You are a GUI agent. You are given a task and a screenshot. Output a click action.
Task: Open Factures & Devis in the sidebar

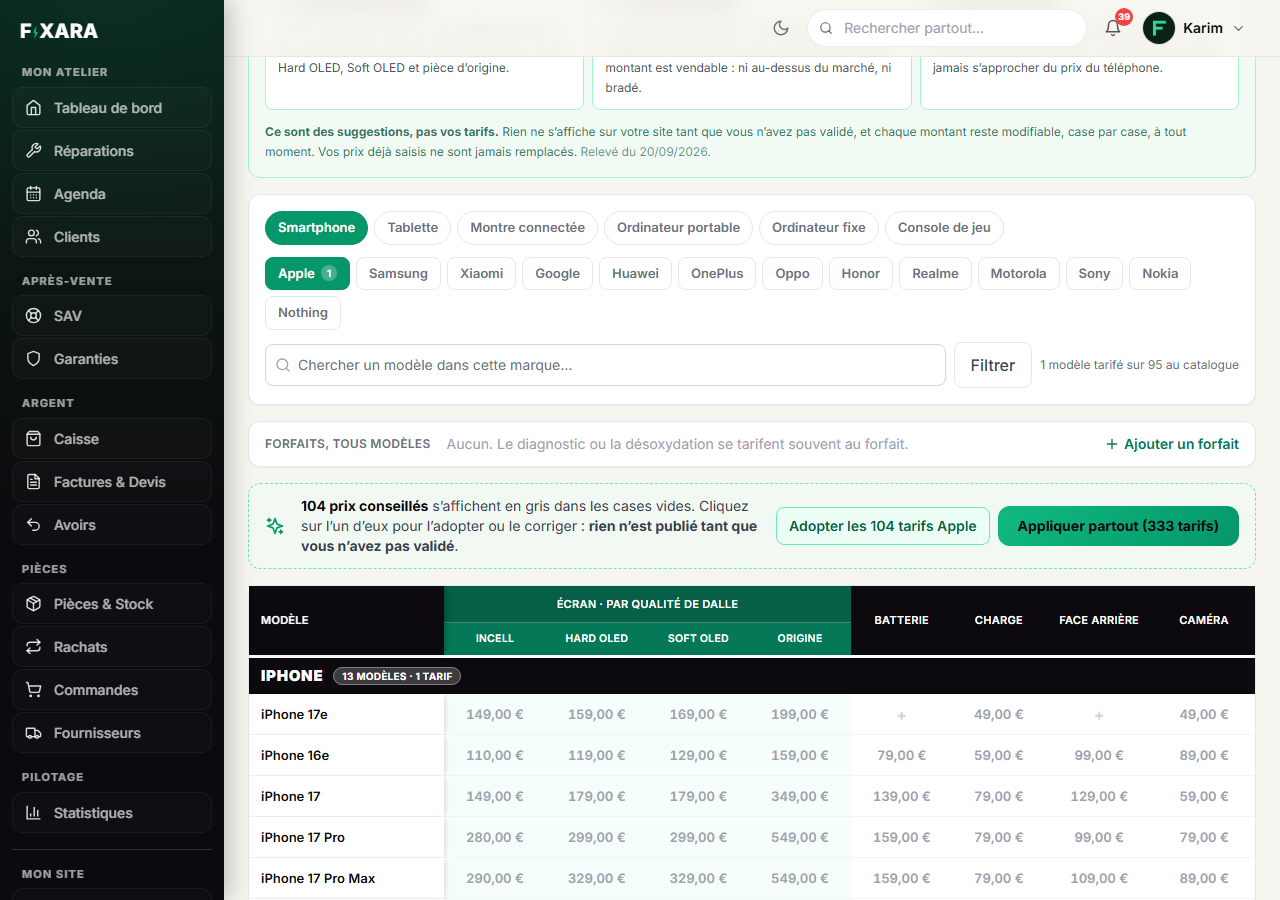tap(112, 482)
